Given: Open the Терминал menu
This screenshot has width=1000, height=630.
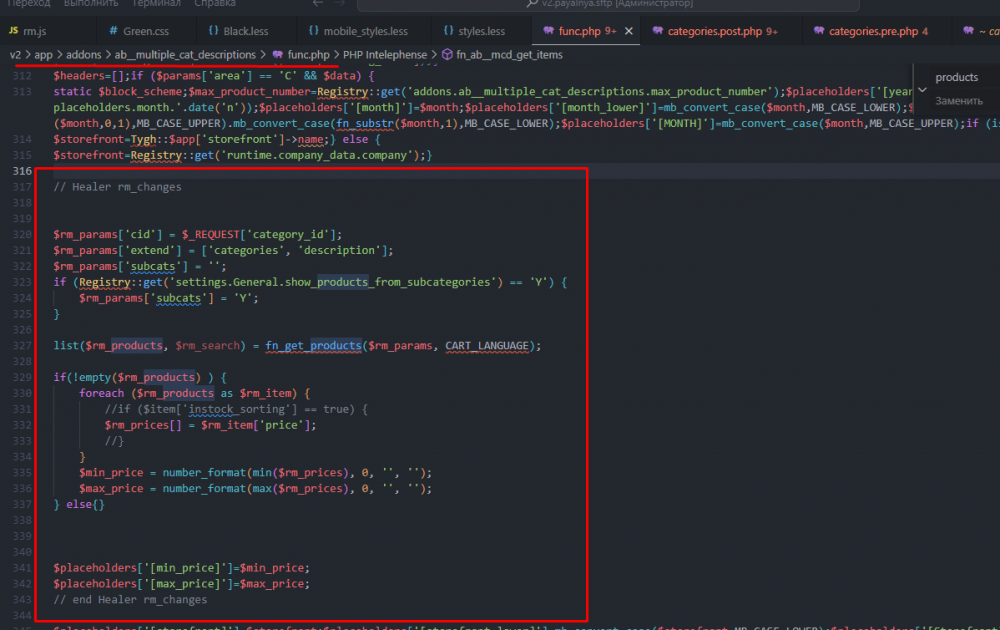Looking at the screenshot, I should (x=156, y=4).
